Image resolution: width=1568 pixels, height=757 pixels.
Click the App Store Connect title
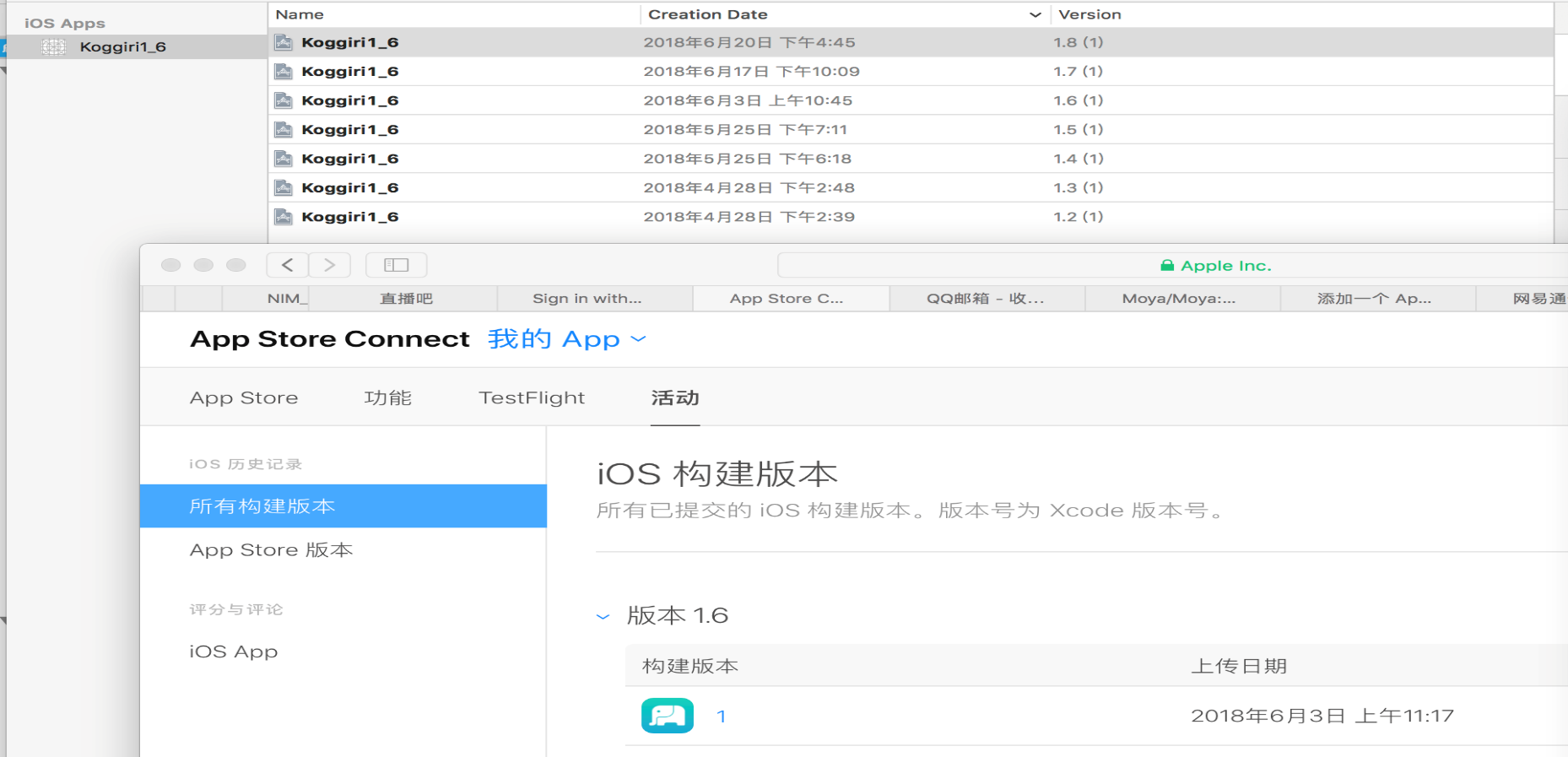click(330, 339)
